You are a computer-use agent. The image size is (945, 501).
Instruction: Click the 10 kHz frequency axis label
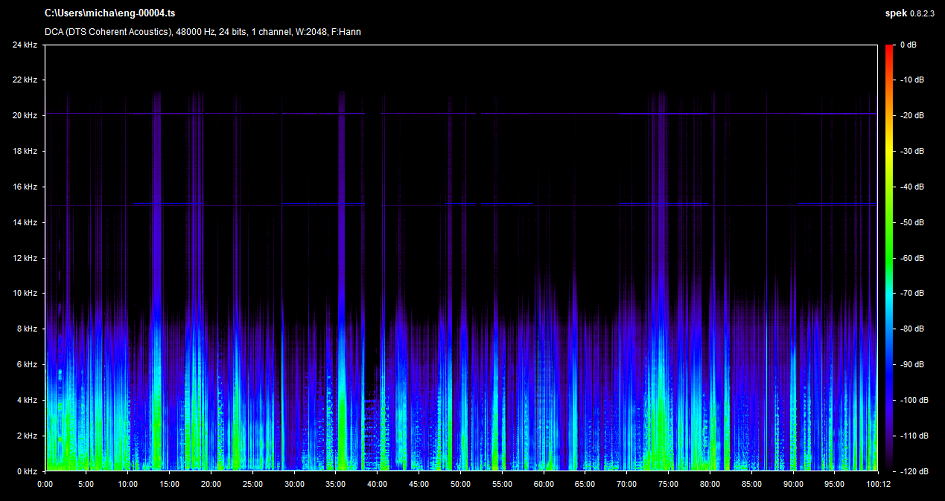pos(26,293)
